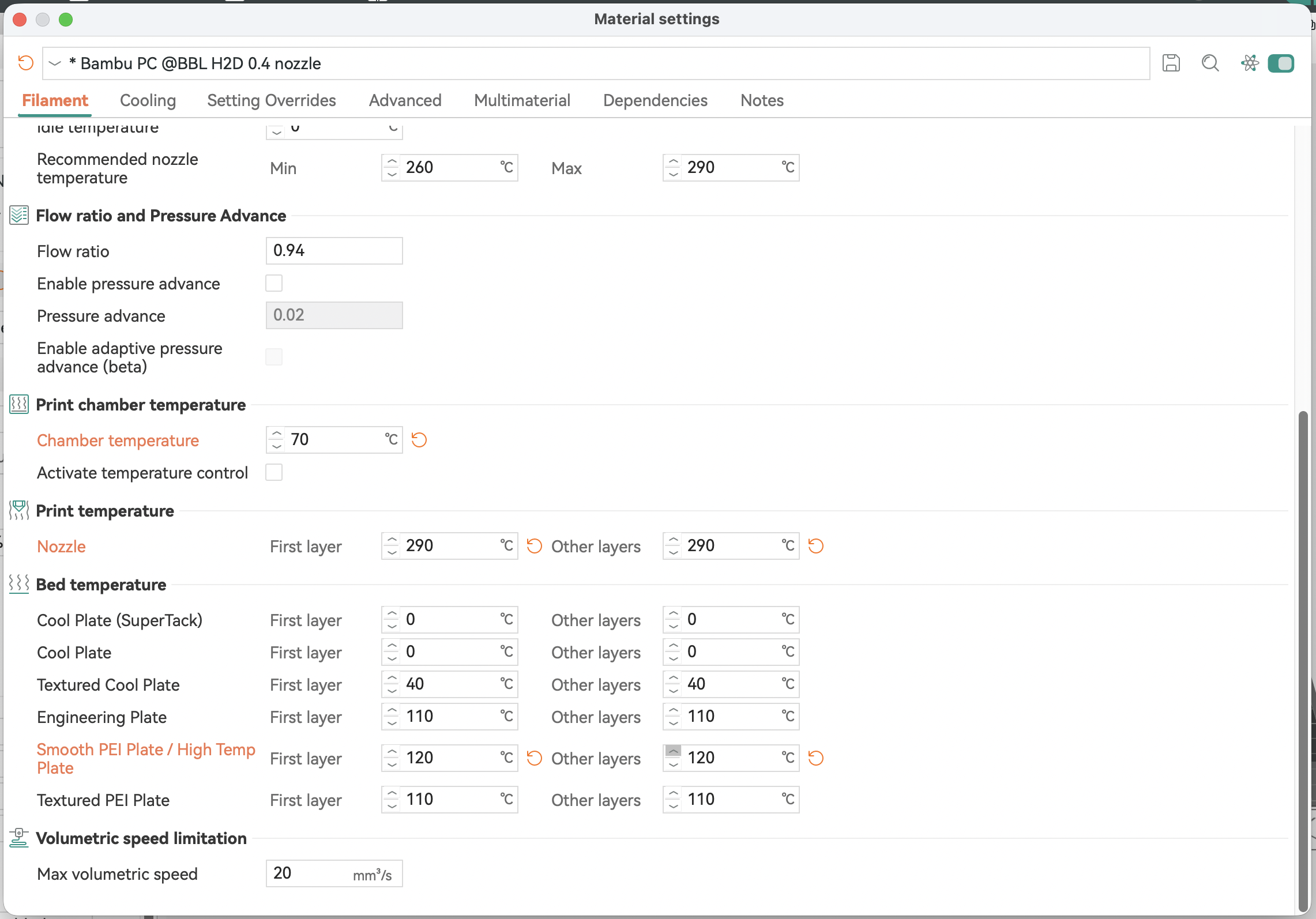The image size is (1316, 919).
Task: Click the reset preset icon beside preset name
Action: tap(25, 63)
